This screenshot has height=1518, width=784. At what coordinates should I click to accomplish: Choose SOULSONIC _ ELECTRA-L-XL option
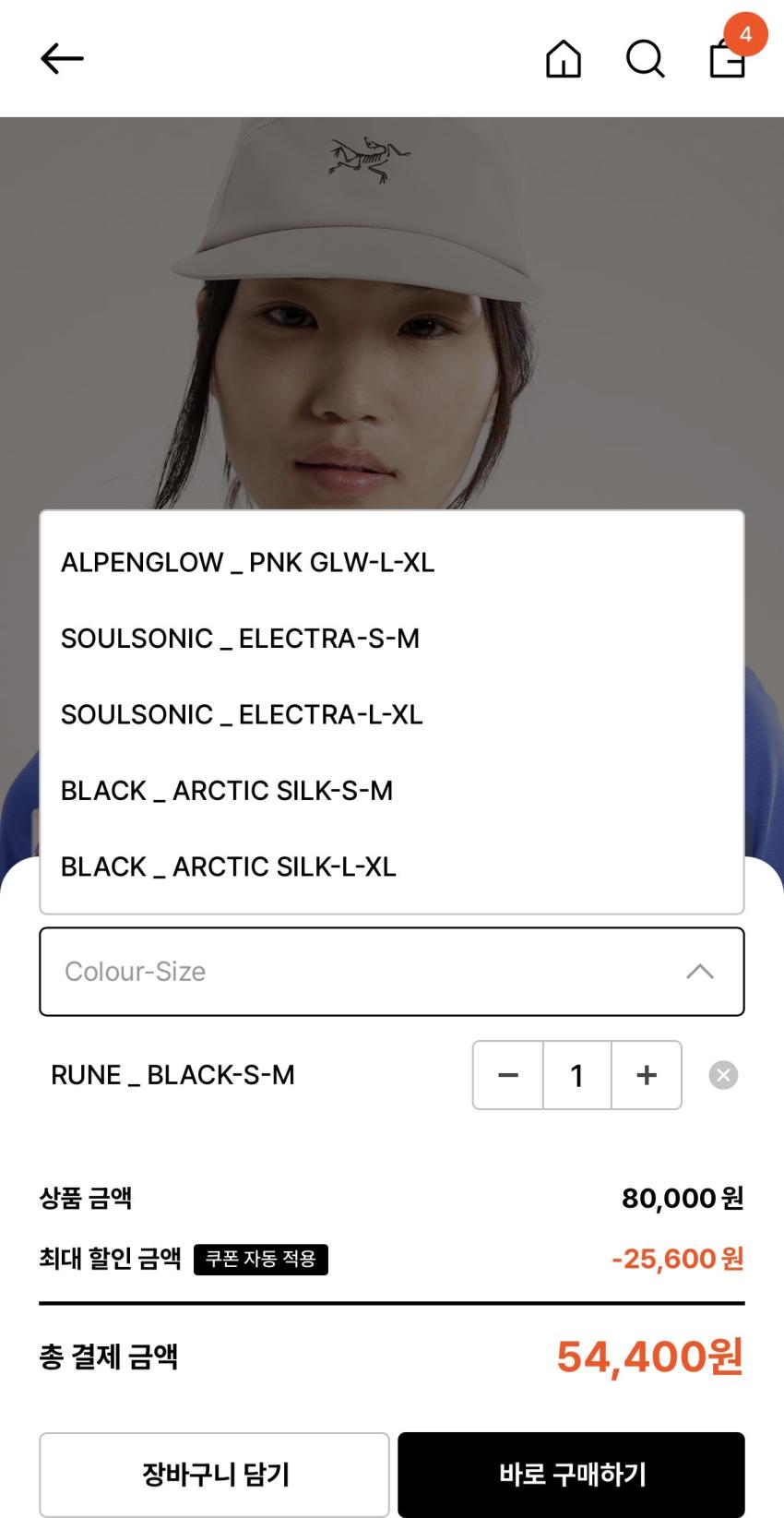point(242,714)
